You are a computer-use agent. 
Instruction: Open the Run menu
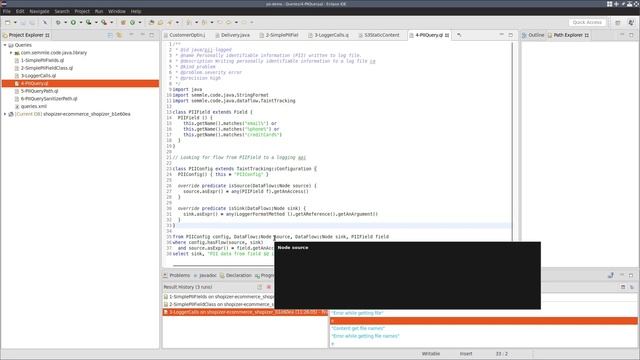click(99, 11)
